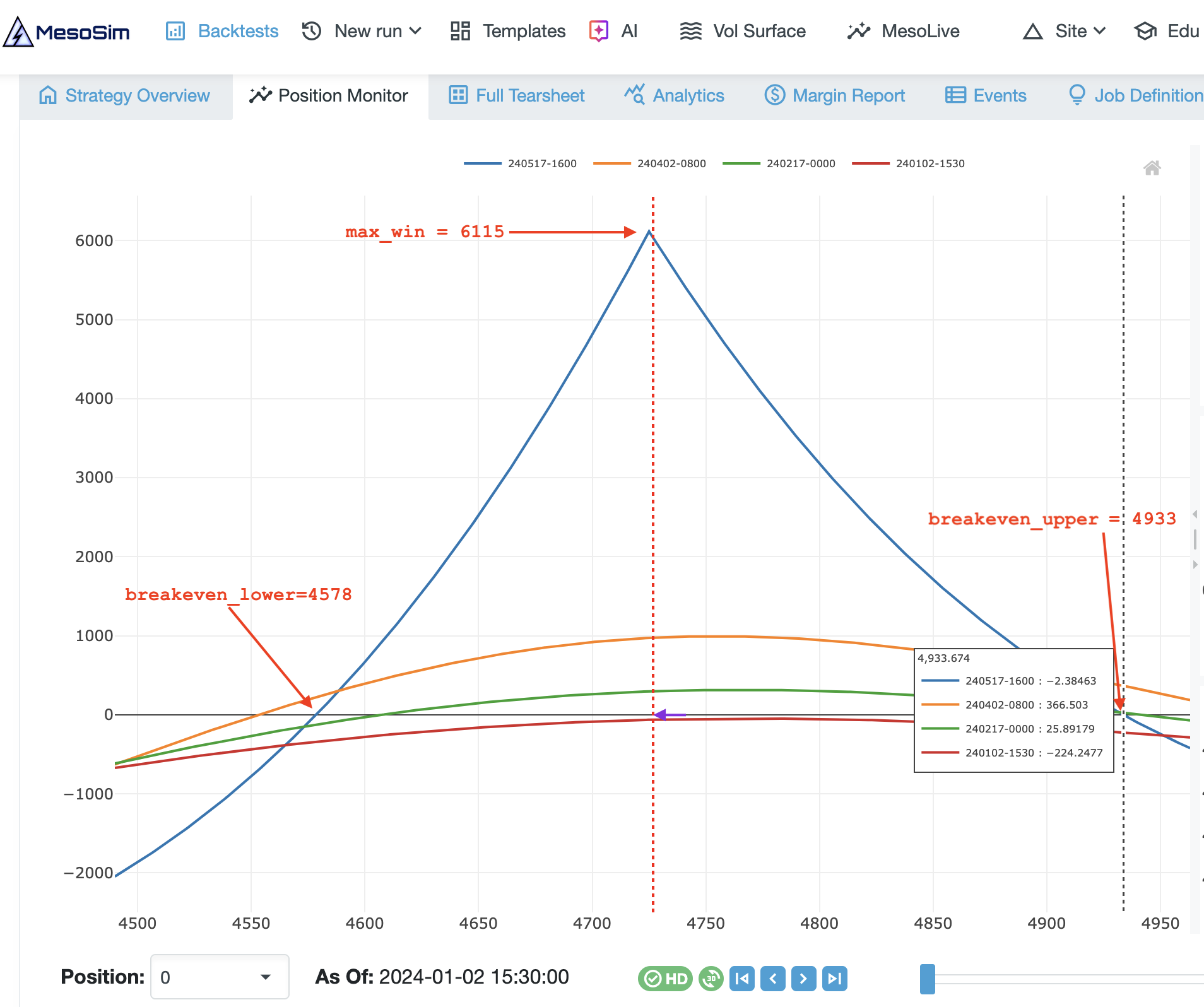
Task: Enable the 3D view toggle
Action: coord(711,978)
